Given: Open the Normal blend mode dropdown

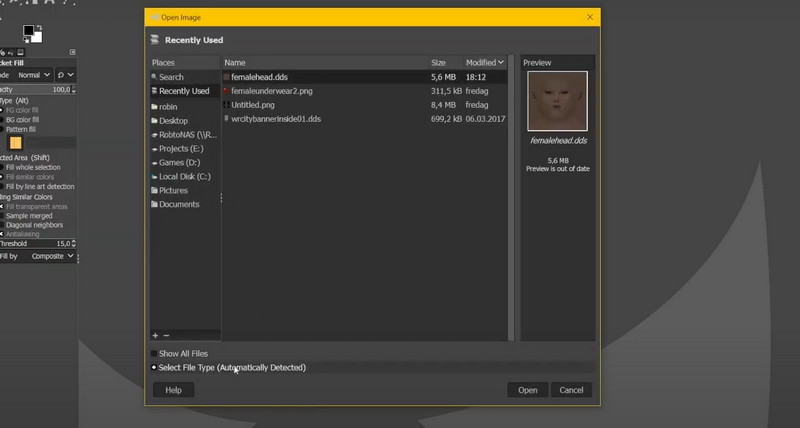Looking at the screenshot, I should [x=33, y=75].
